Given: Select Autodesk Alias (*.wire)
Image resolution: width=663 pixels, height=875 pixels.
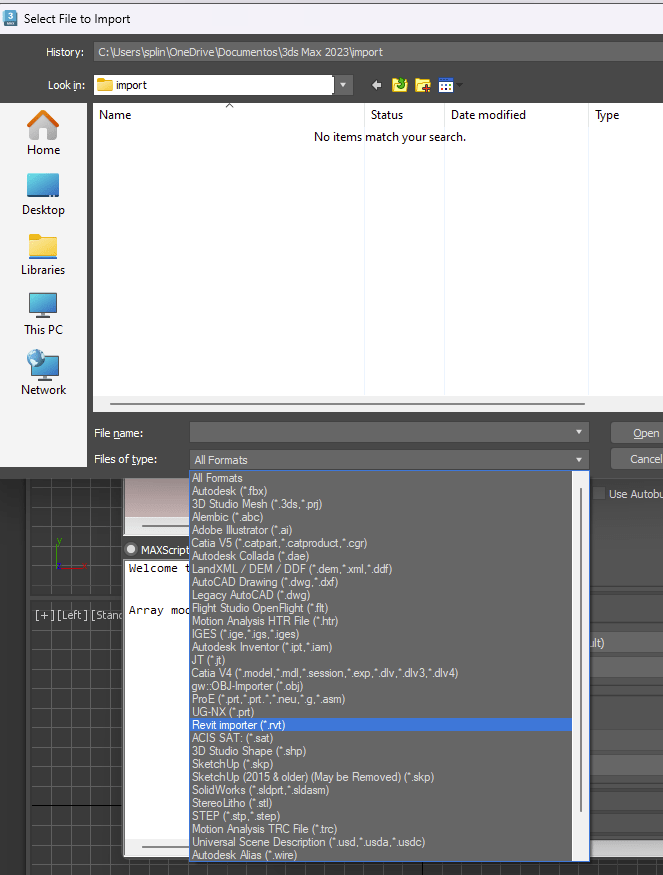Looking at the screenshot, I should click(382, 855).
